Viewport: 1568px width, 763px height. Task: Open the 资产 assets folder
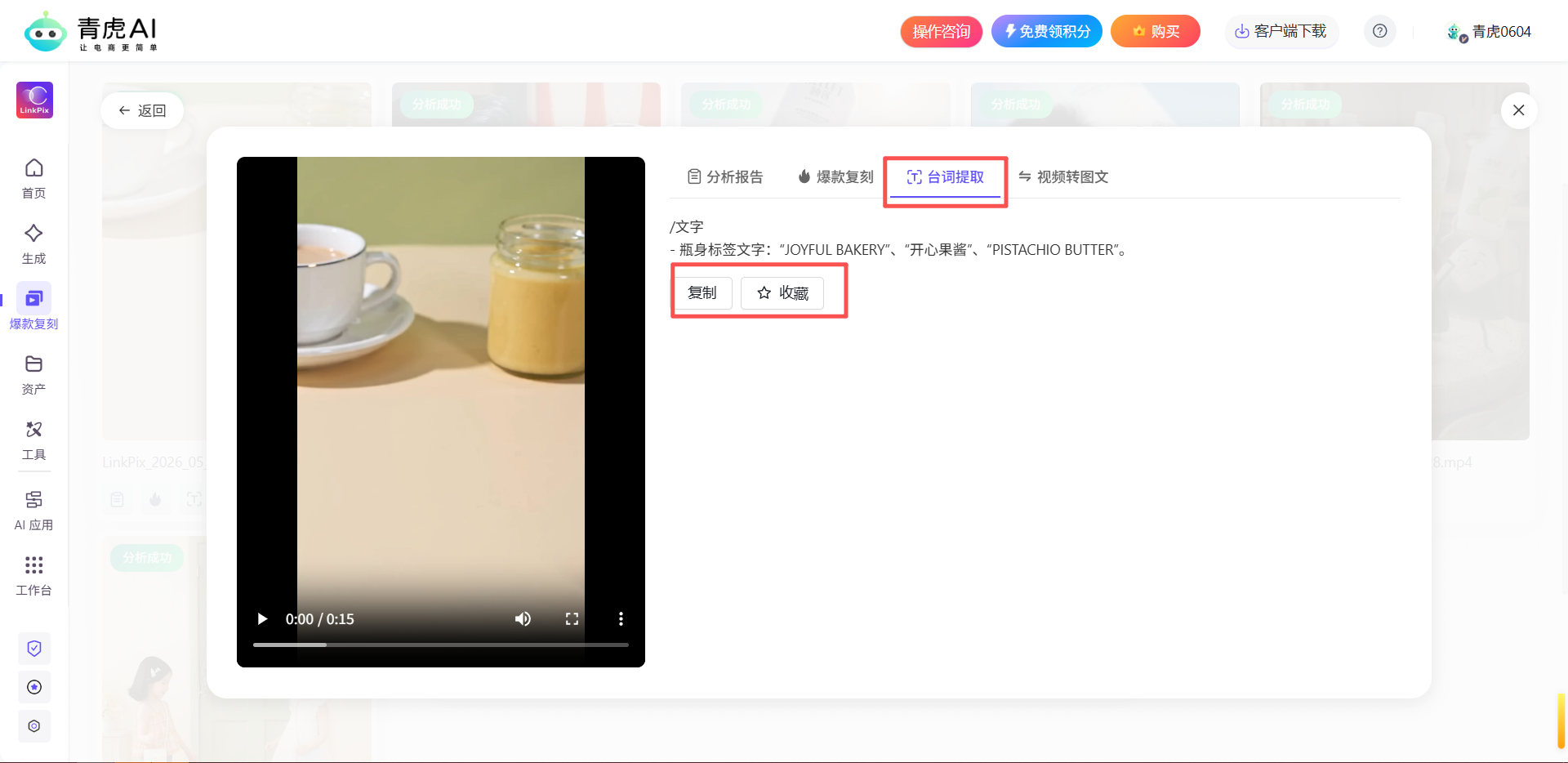(x=33, y=374)
